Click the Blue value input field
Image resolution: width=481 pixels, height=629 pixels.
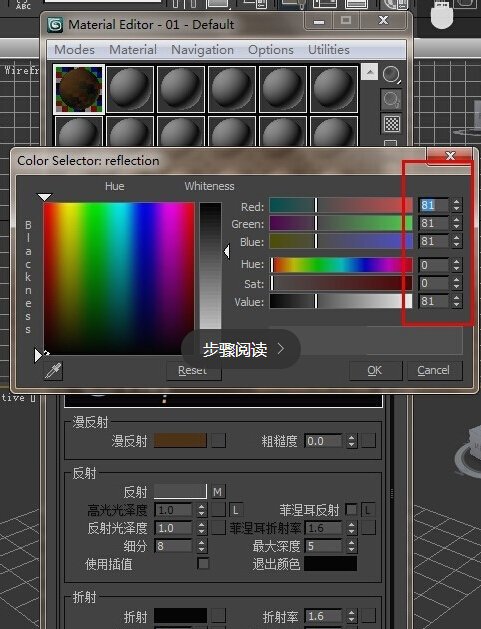point(434,241)
